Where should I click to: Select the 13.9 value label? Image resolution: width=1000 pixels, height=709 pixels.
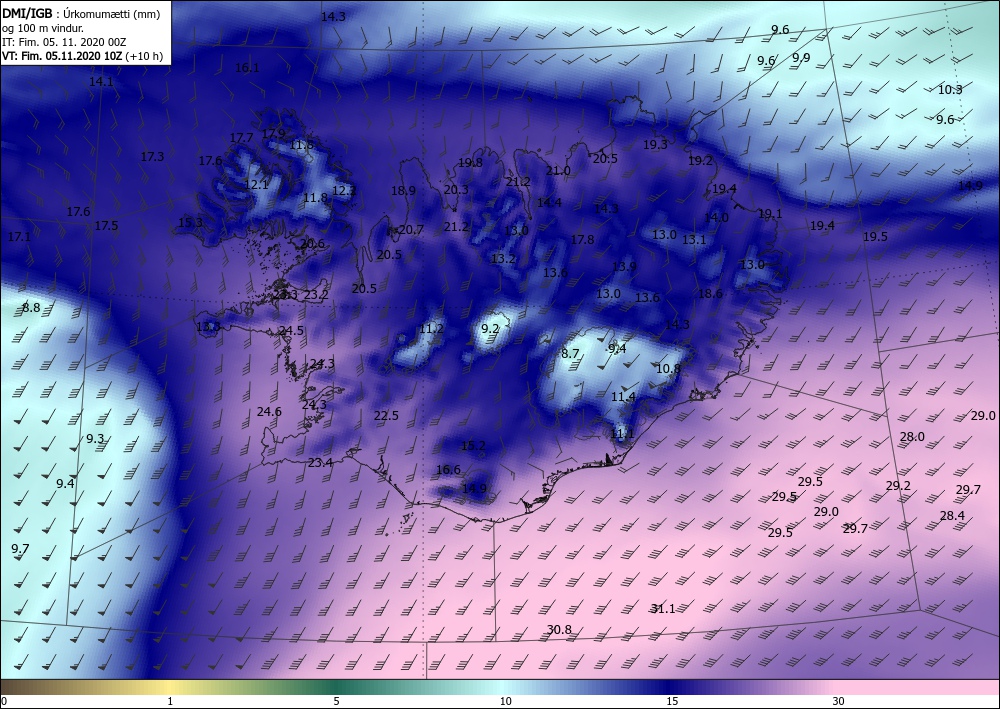pos(624,266)
